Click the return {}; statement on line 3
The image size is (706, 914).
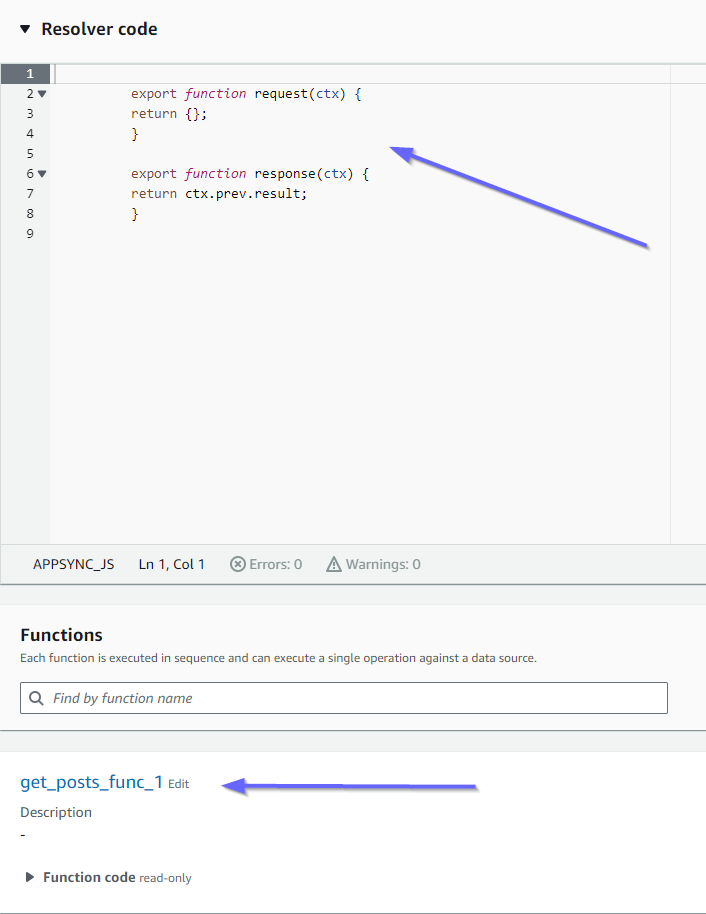[168, 113]
